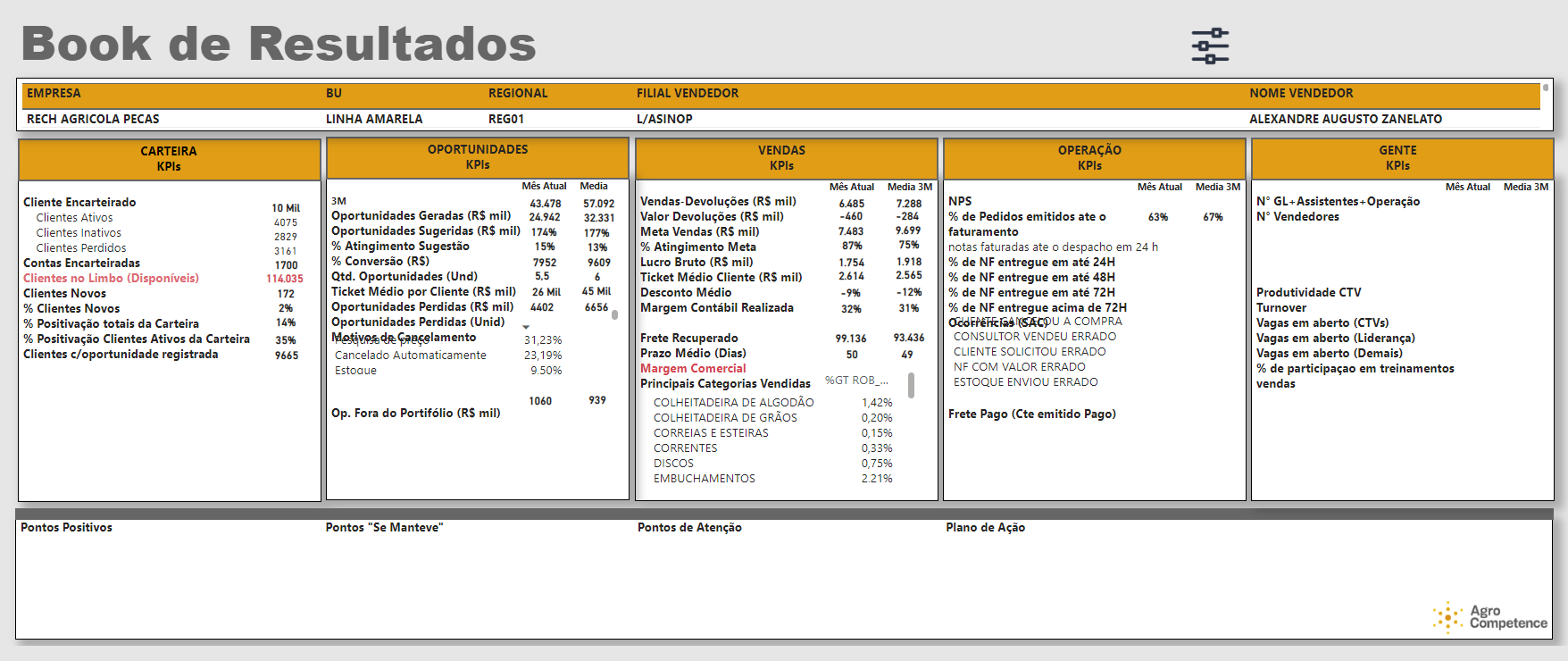
Task: Click the Turnover label in Gente
Action: (1281, 308)
